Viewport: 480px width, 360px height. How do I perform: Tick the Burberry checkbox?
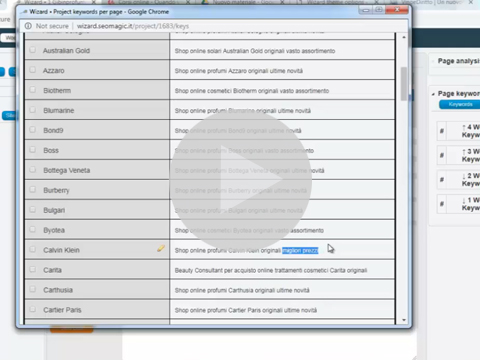tap(33, 190)
